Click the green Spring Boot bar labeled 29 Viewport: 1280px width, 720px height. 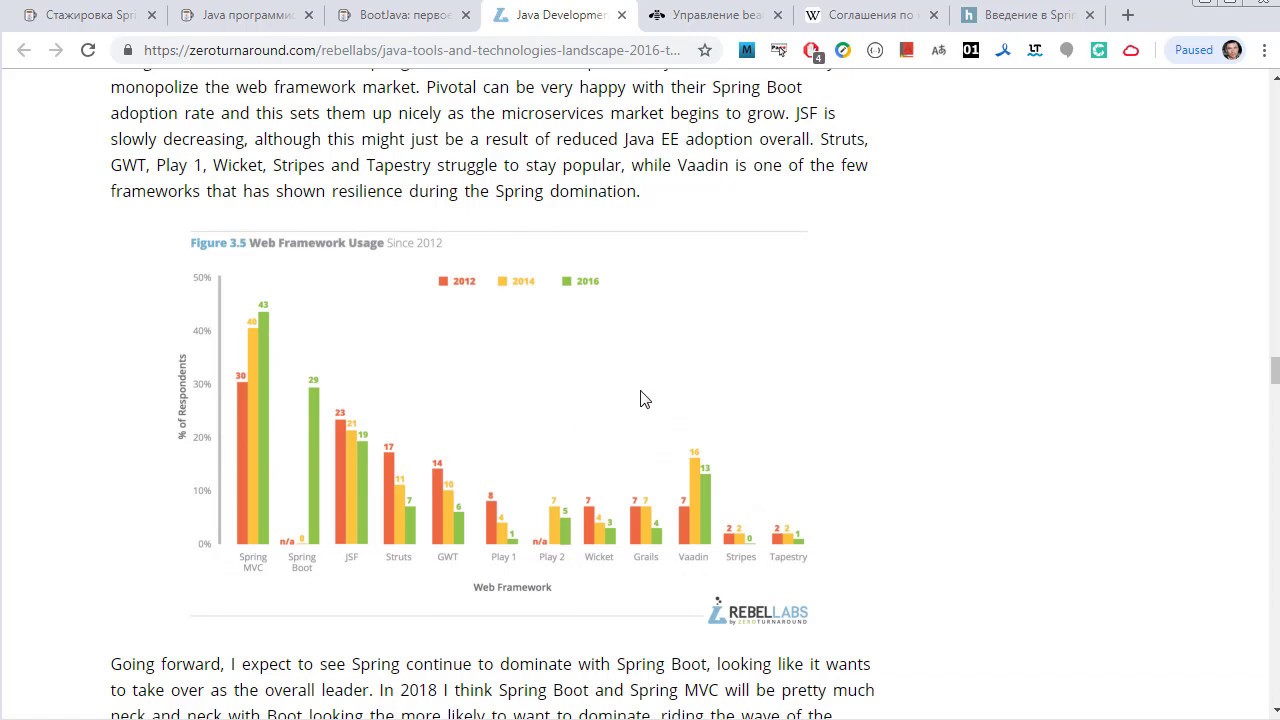coord(314,466)
